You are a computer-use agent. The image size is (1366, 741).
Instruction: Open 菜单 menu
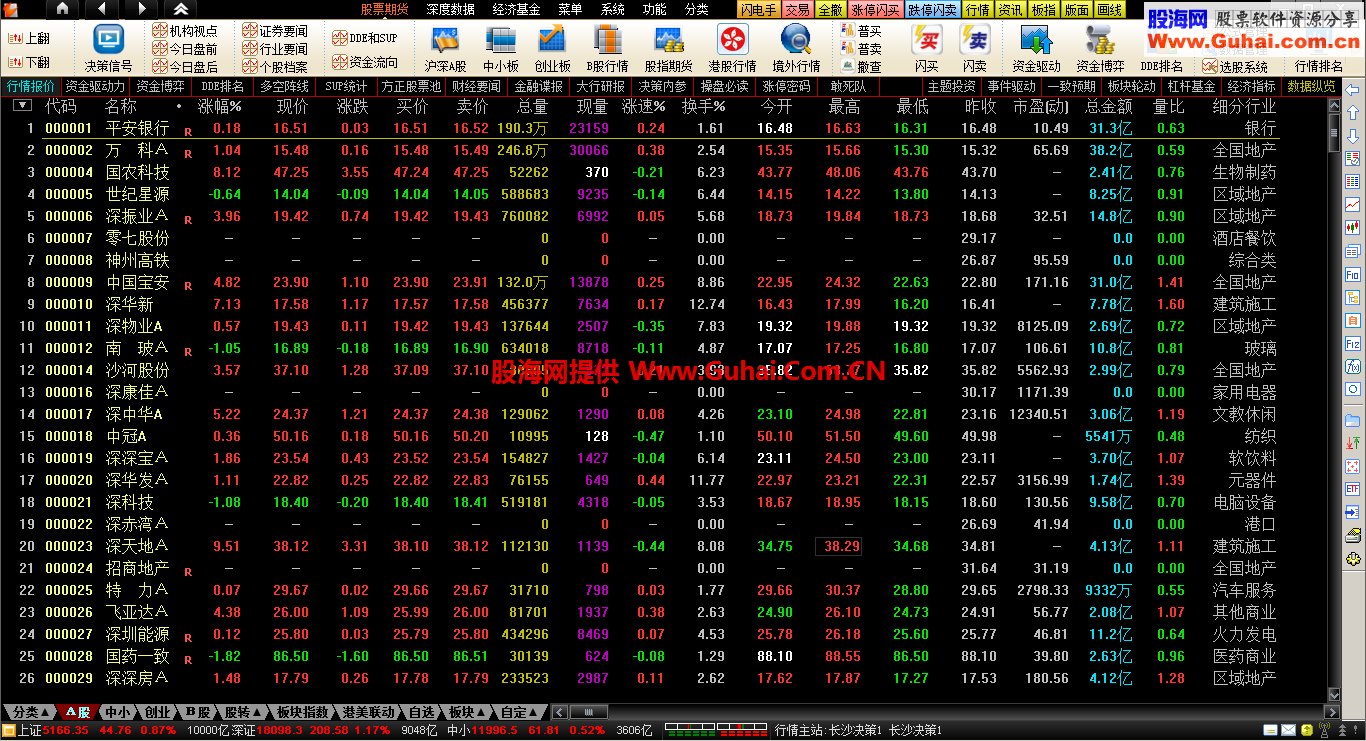pyautogui.click(x=570, y=9)
